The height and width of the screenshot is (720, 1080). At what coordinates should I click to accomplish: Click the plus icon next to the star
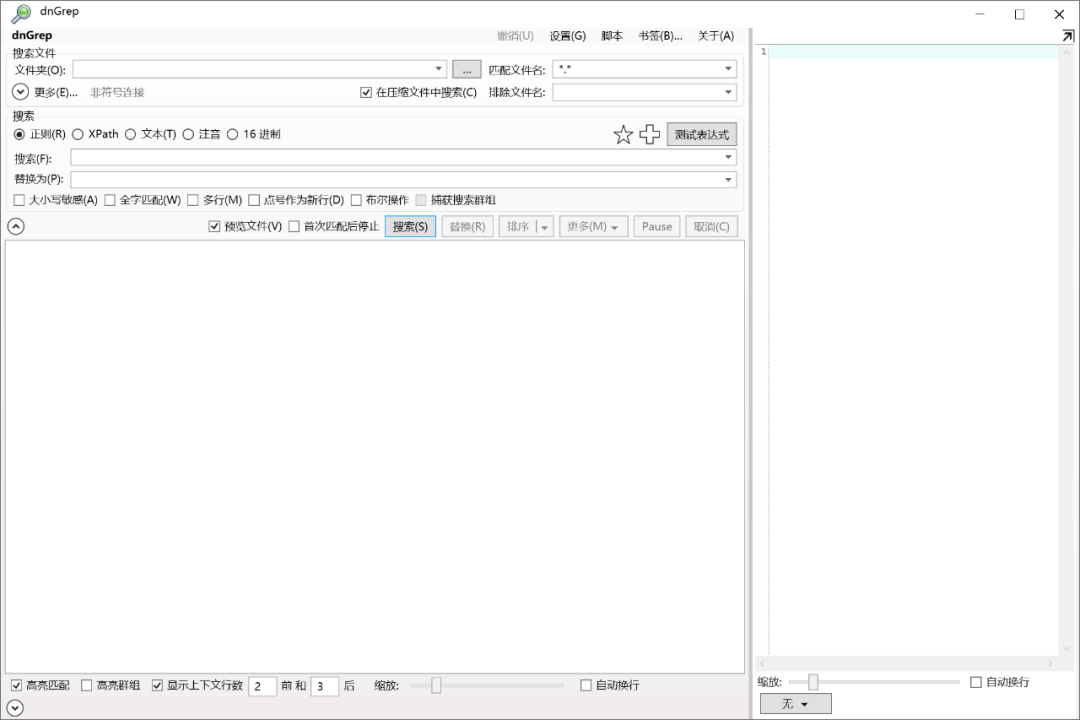pyautogui.click(x=649, y=133)
